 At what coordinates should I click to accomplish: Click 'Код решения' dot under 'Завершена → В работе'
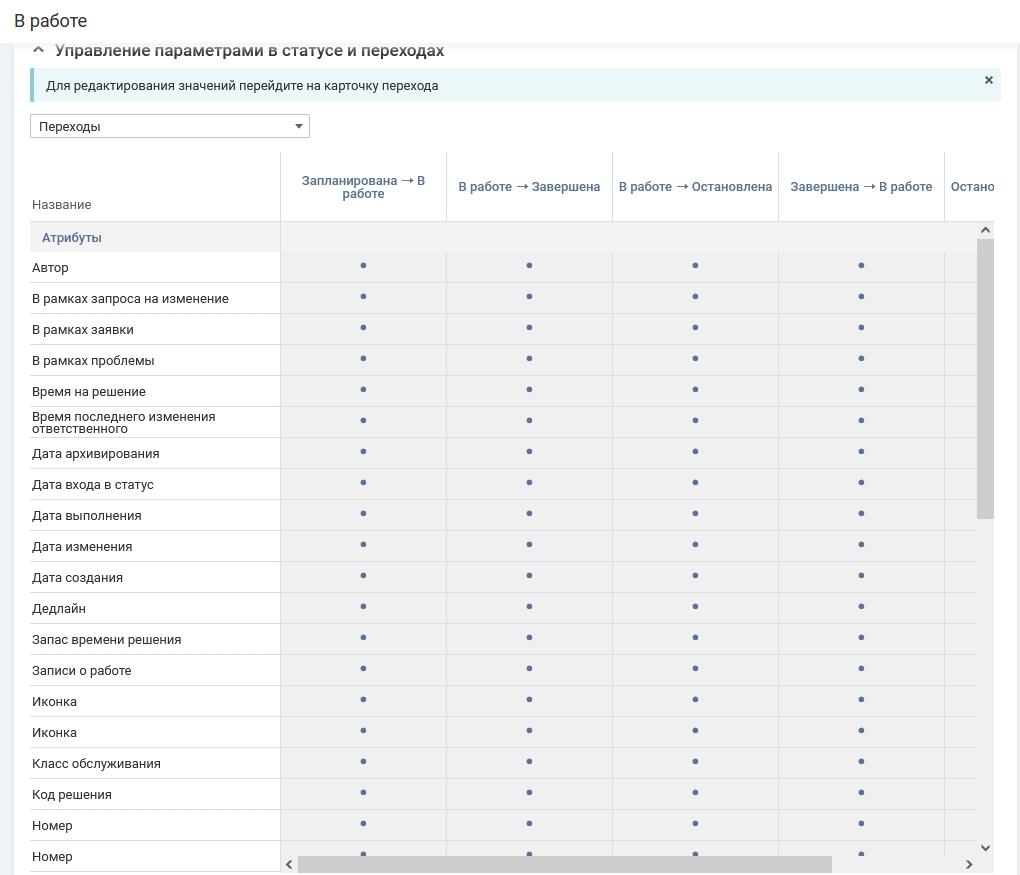tap(861, 793)
